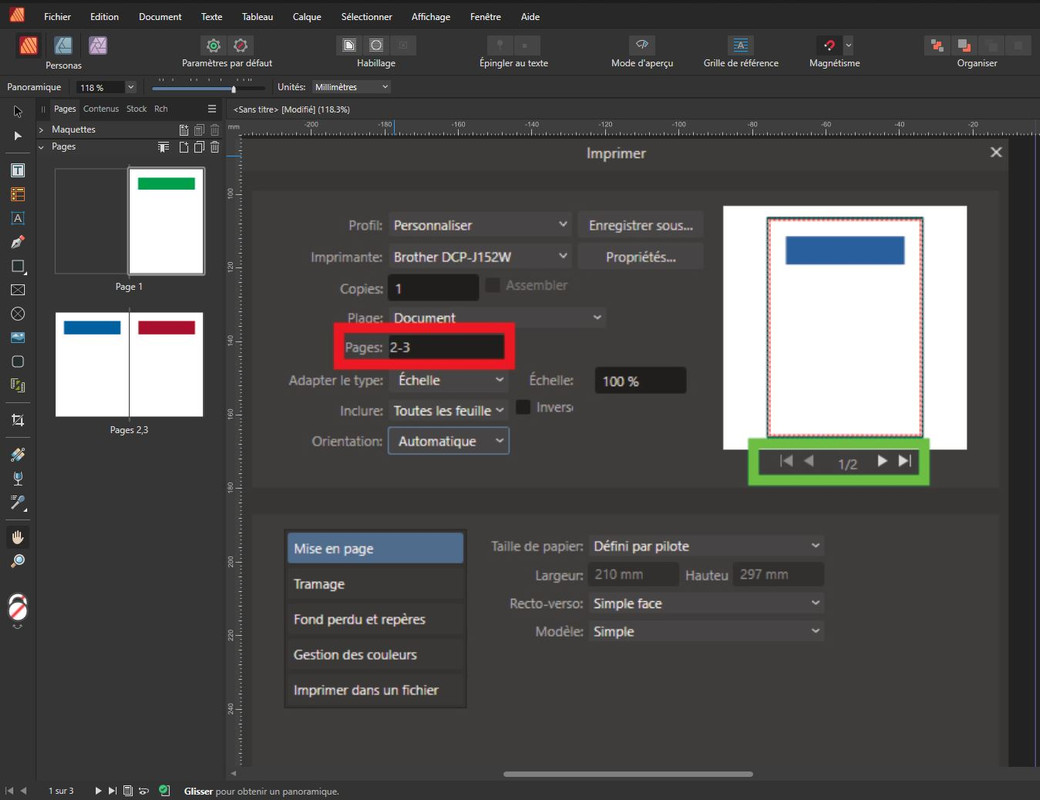This screenshot has width=1040, height=800.
Task: Select Fond perdu et repères section
Action: [x=375, y=619]
